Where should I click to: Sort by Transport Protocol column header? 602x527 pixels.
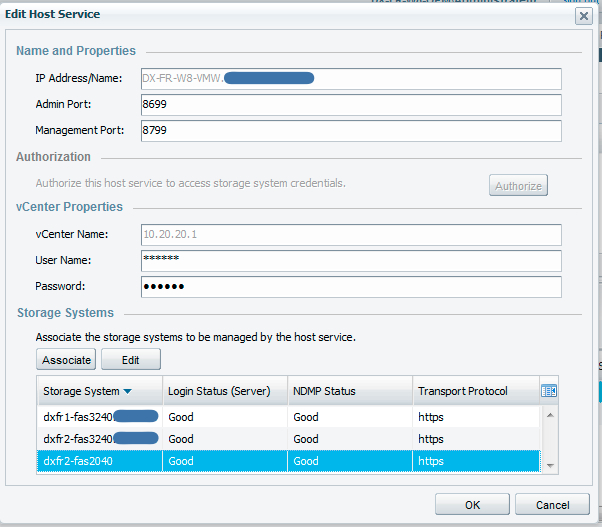pos(474,391)
